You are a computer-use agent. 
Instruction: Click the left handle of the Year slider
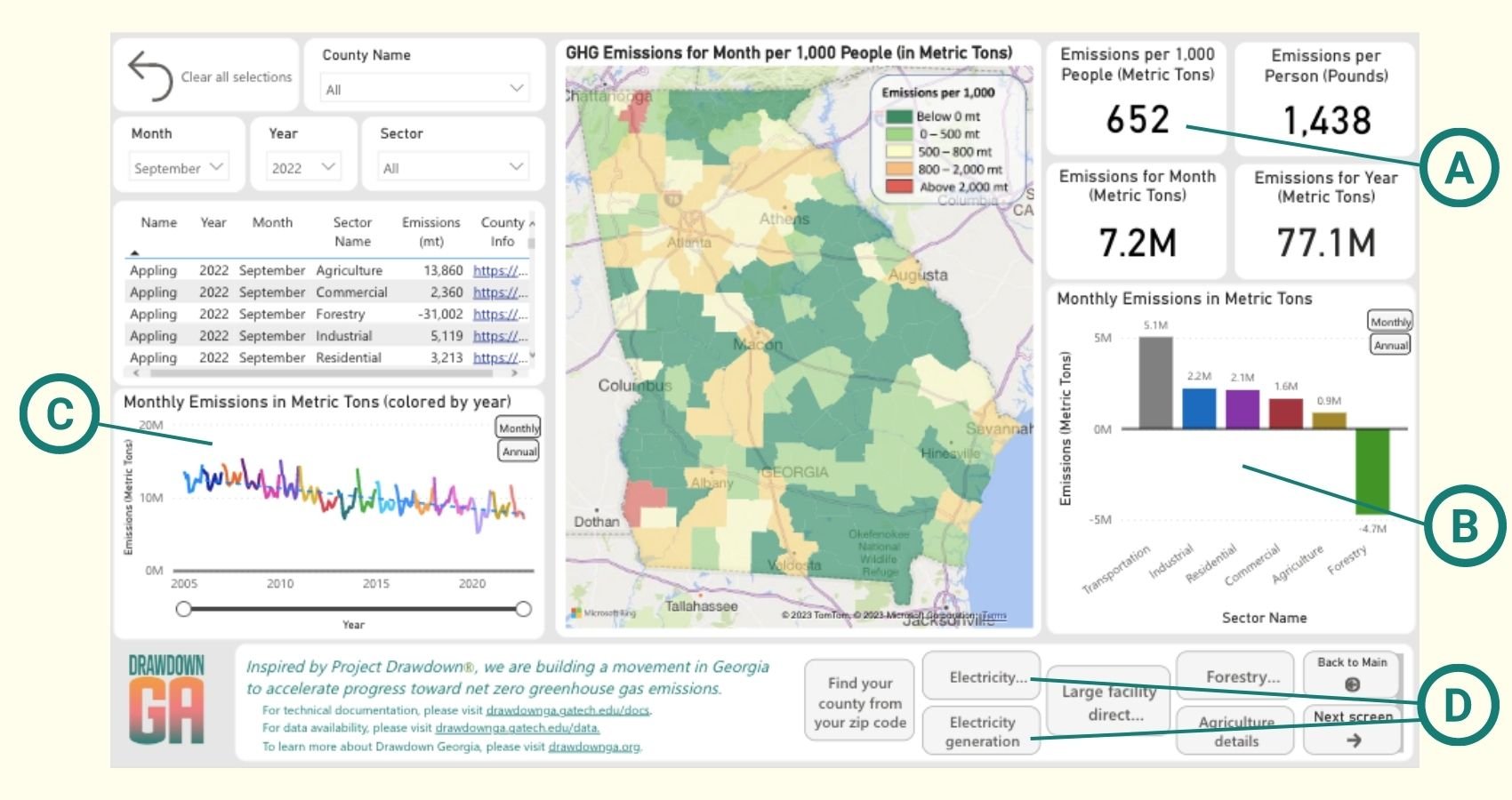click(184, 608)
